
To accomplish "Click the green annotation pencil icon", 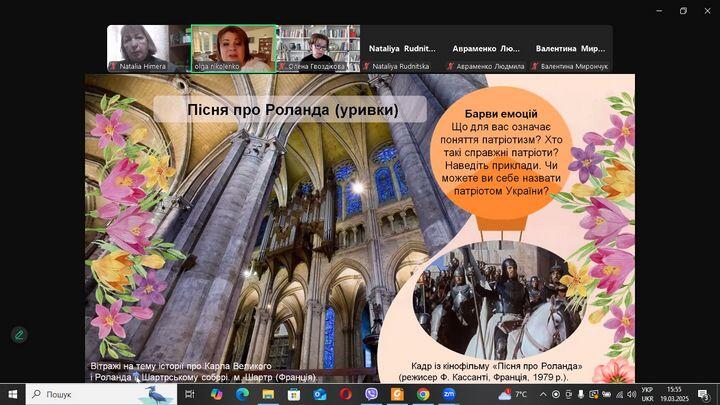I will tap(19, 335).
